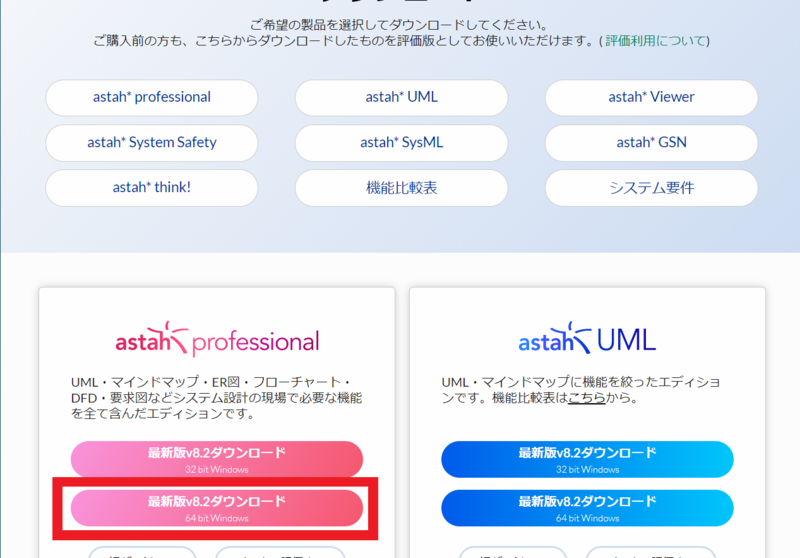Click the text ご希望の製品を選択してダウンロードしてください。
800x558 pixels.
[399, 24]
